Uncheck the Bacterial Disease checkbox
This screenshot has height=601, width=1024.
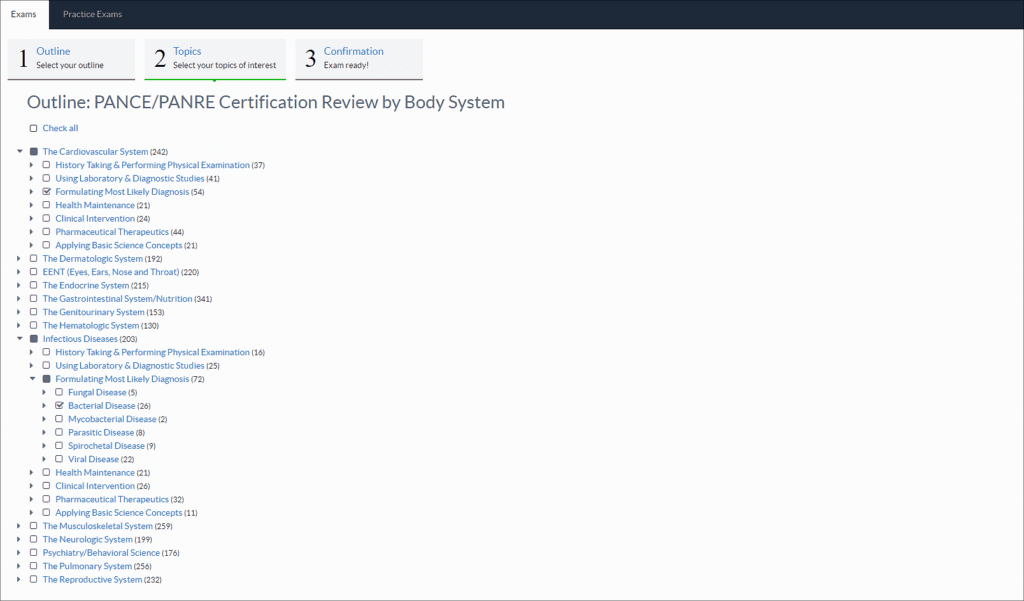(59, 406)
